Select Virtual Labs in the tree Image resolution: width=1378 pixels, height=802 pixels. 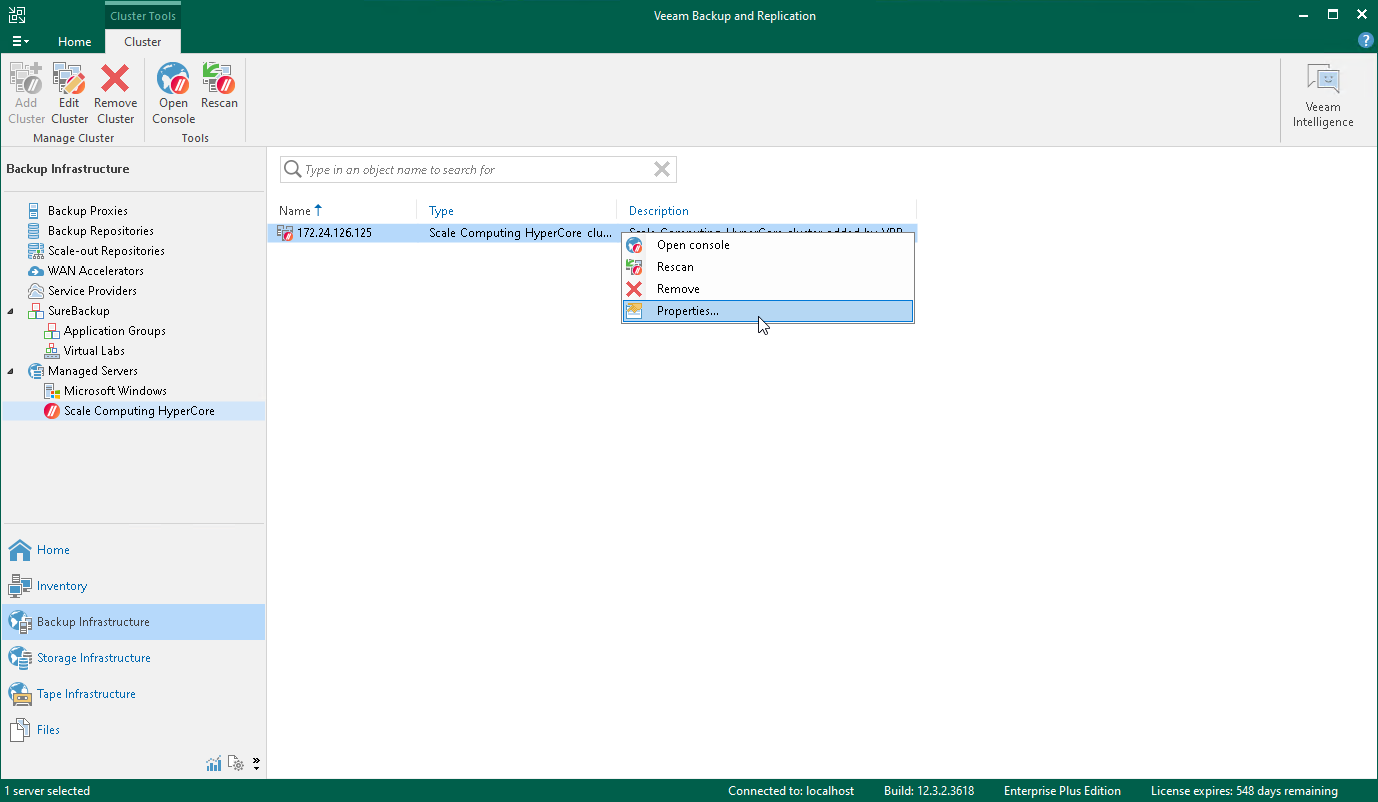coord(94,351)
